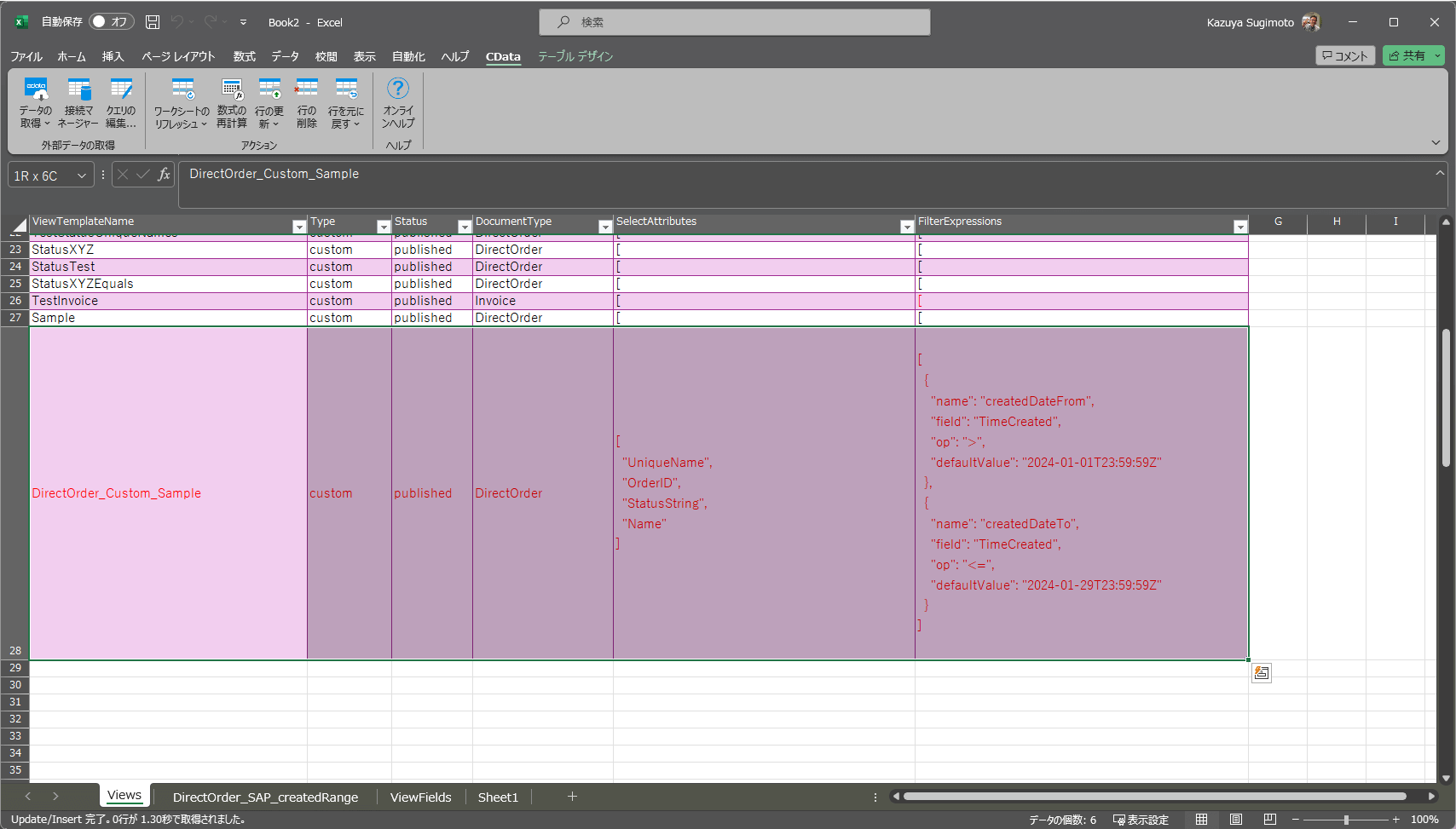Open the ViewTemplateName column filter dropdown
1456x829 pixels.
tap(299, 227)
